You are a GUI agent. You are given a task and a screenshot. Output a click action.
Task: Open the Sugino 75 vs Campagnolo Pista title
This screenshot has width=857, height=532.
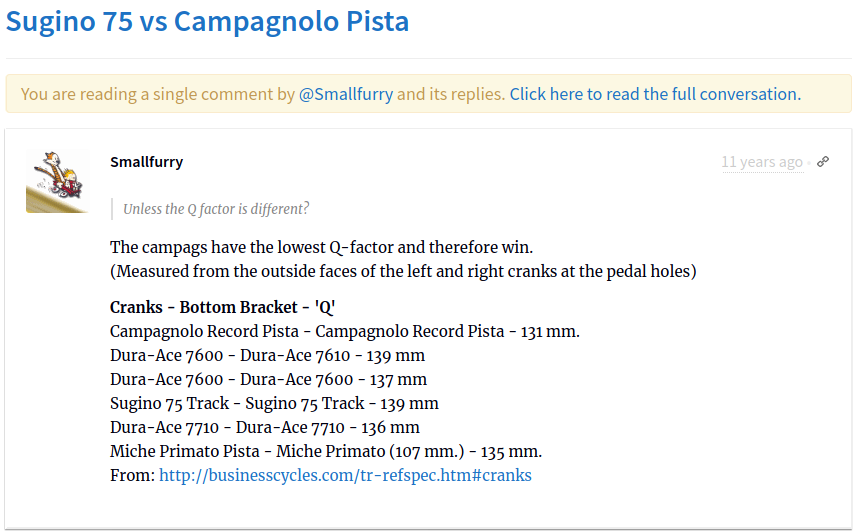click(207, 22)
